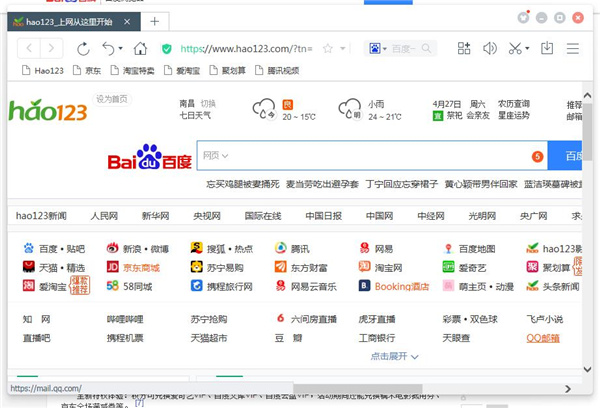The width and height of the screenshot is (600, 408).
Task: Expand the address bar history dropdown arrow
Action: point(343,49)
